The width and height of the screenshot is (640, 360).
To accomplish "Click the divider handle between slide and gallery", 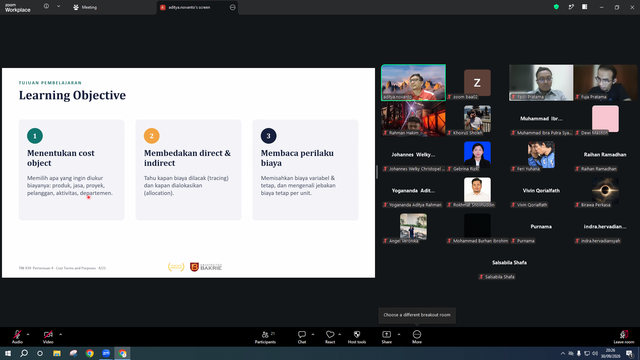I will pos(377,172).
